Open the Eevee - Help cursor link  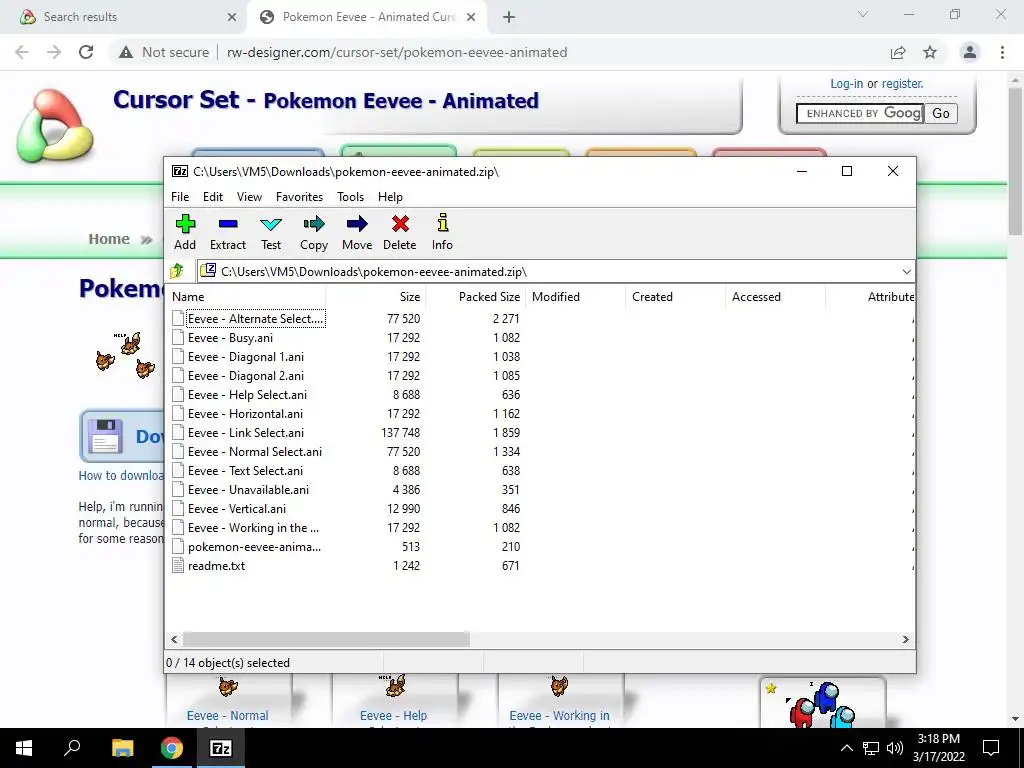coord(393,716)
